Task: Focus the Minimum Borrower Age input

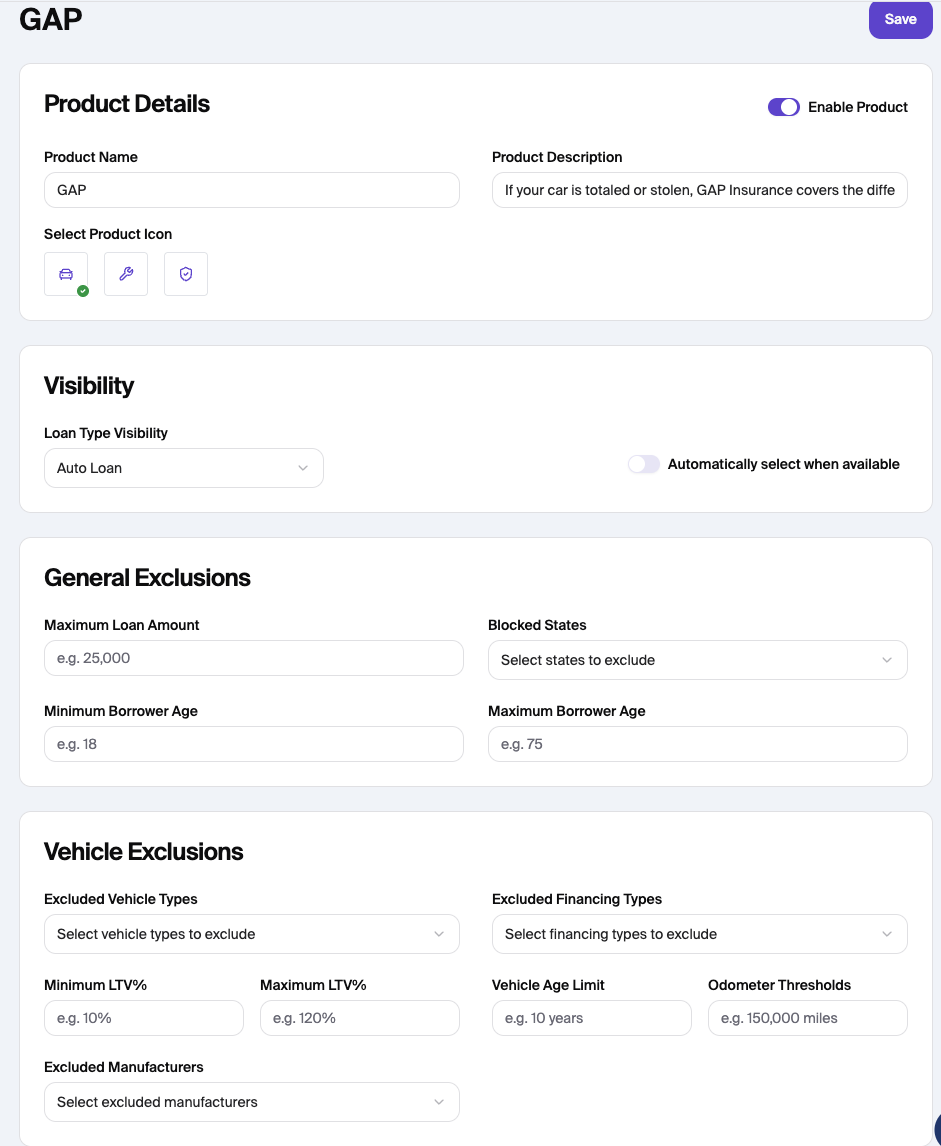Action: [253, 744]
